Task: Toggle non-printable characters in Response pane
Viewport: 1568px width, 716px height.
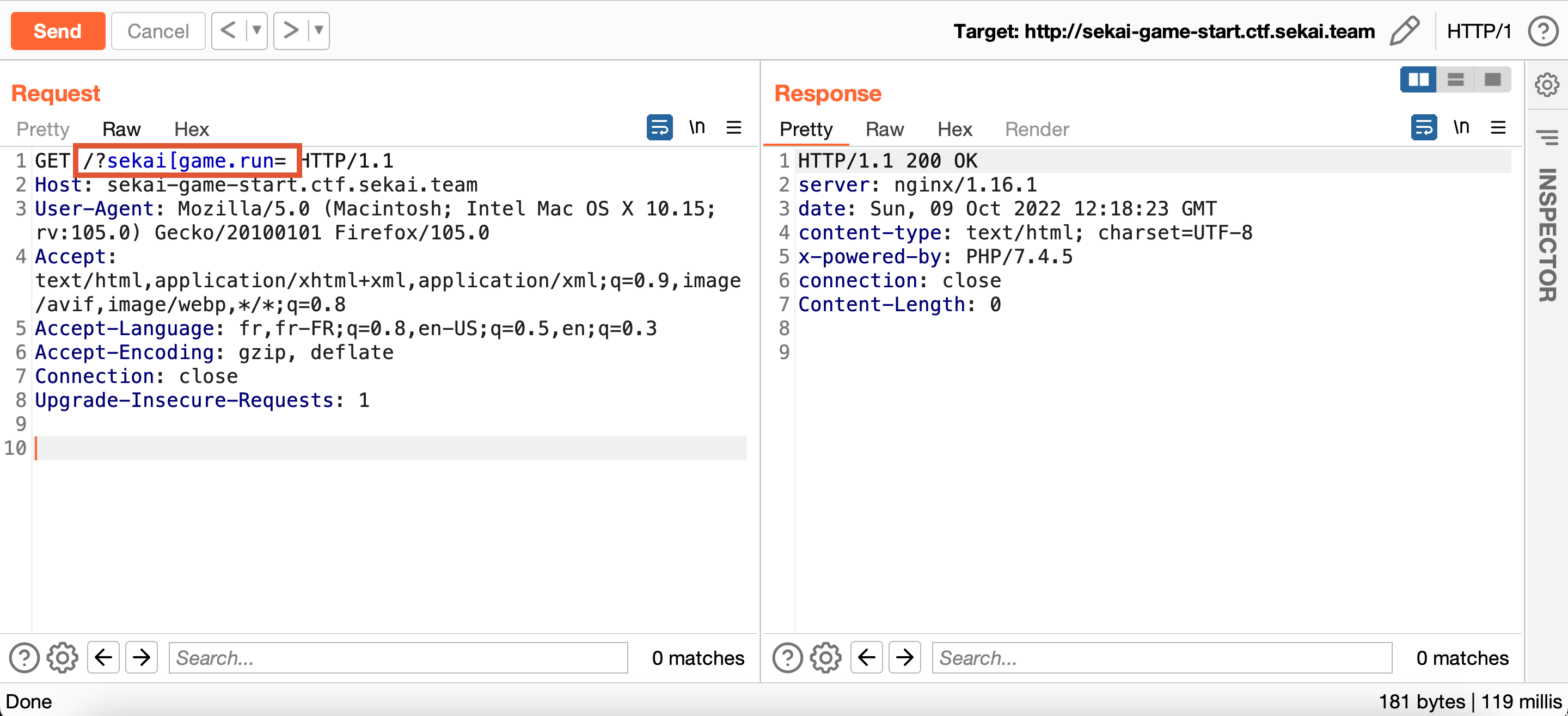Action: click(1461, 127)
